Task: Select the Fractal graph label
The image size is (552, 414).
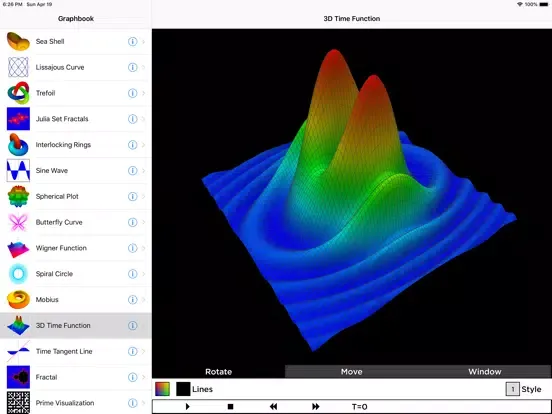Action: [46, 377]
